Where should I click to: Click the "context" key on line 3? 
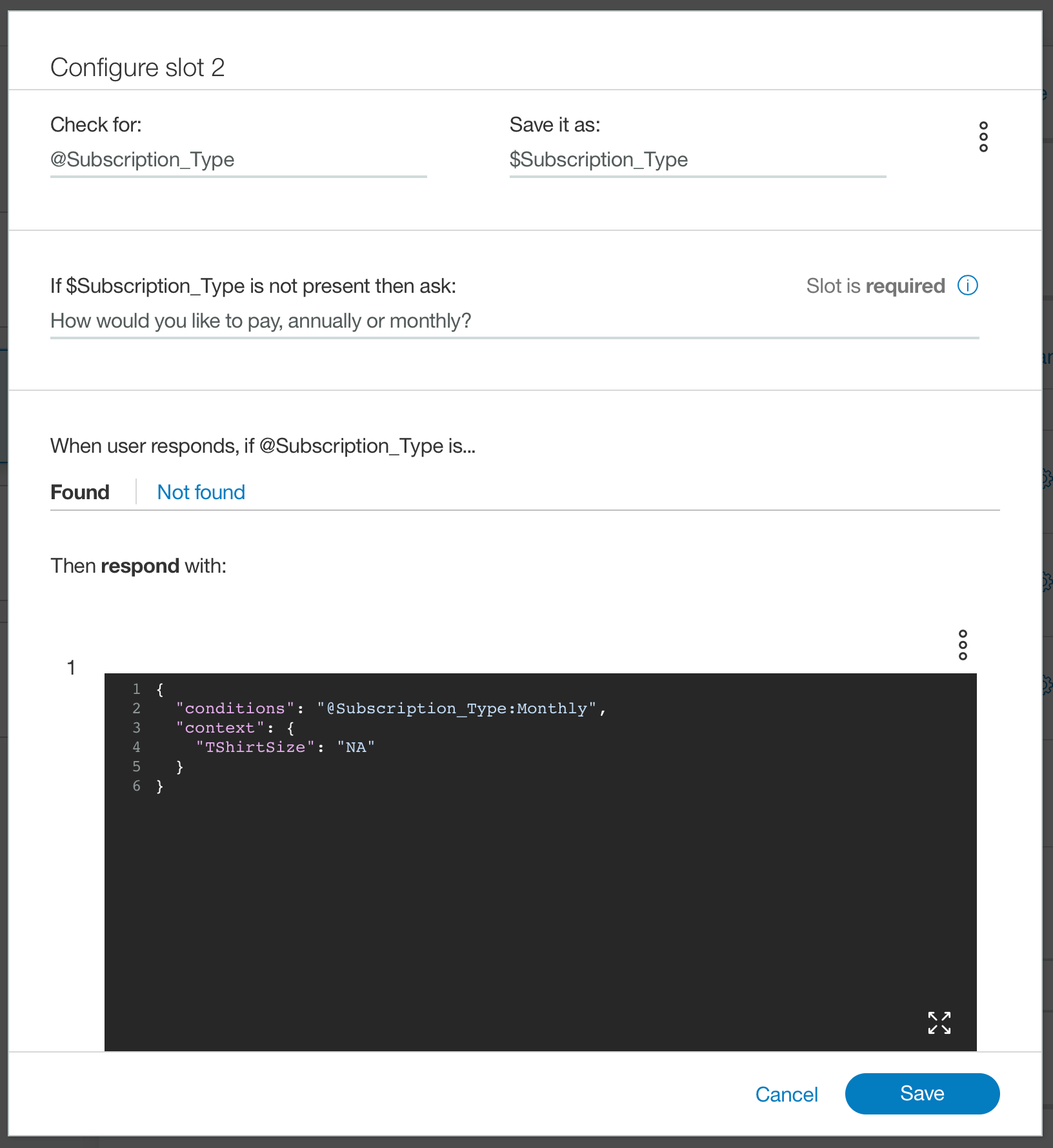pos(220,728)
